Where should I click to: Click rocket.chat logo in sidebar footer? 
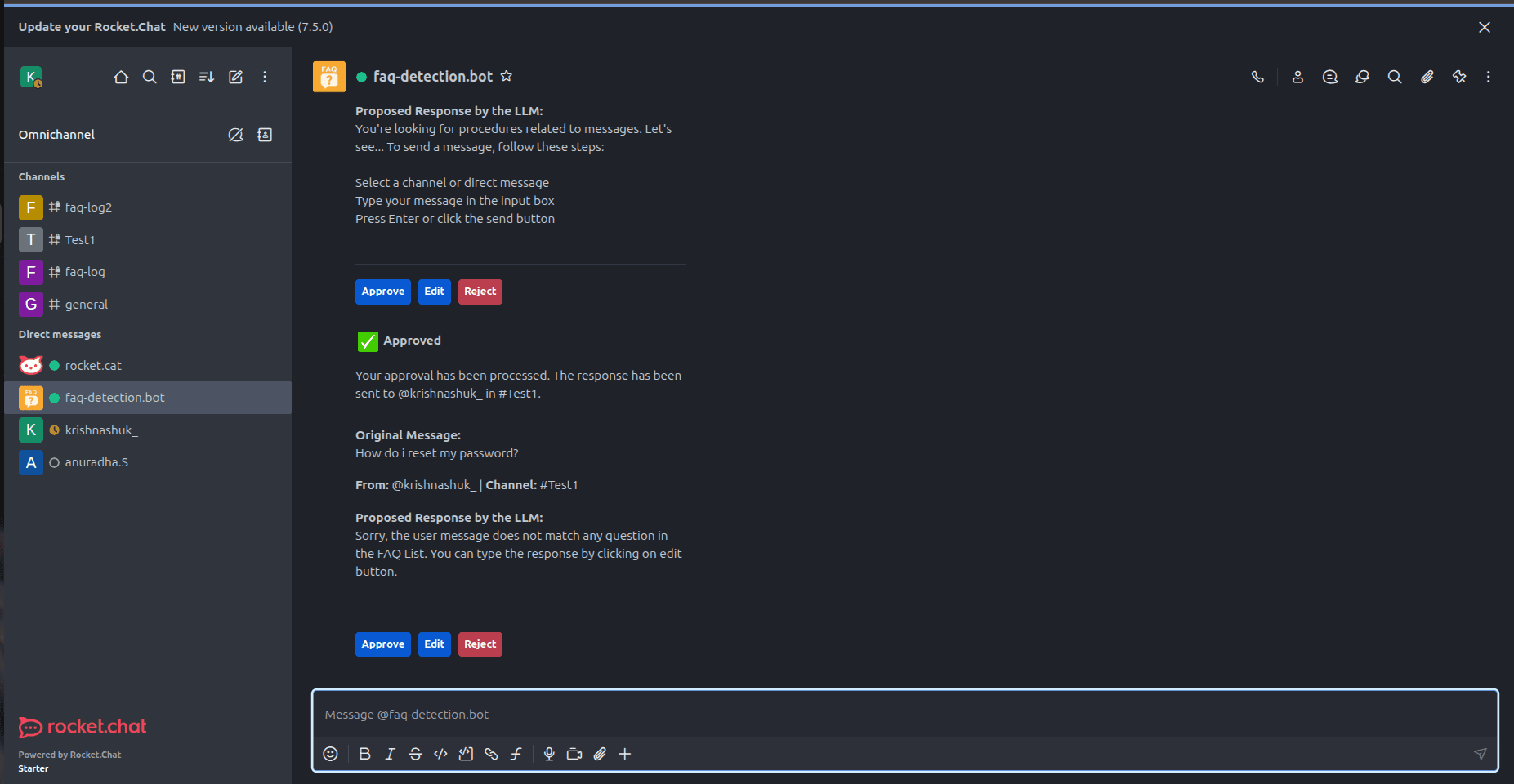[83, 727]
